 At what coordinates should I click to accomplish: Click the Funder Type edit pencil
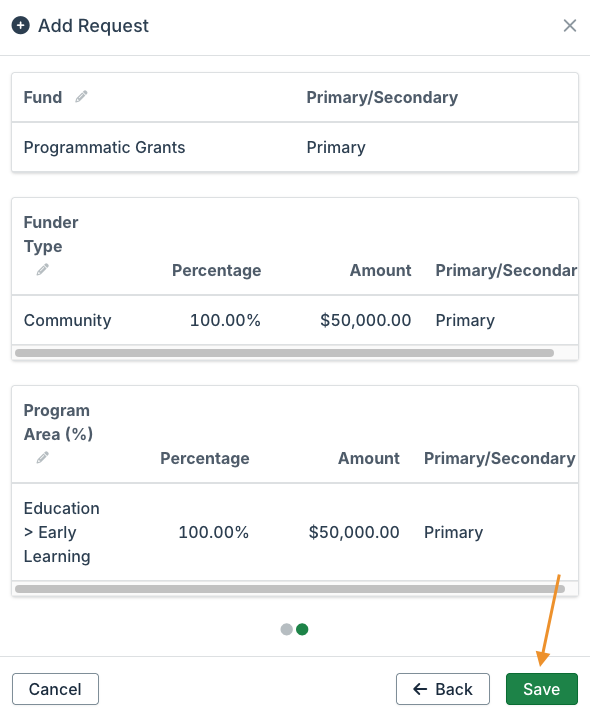tap(42, 270)
